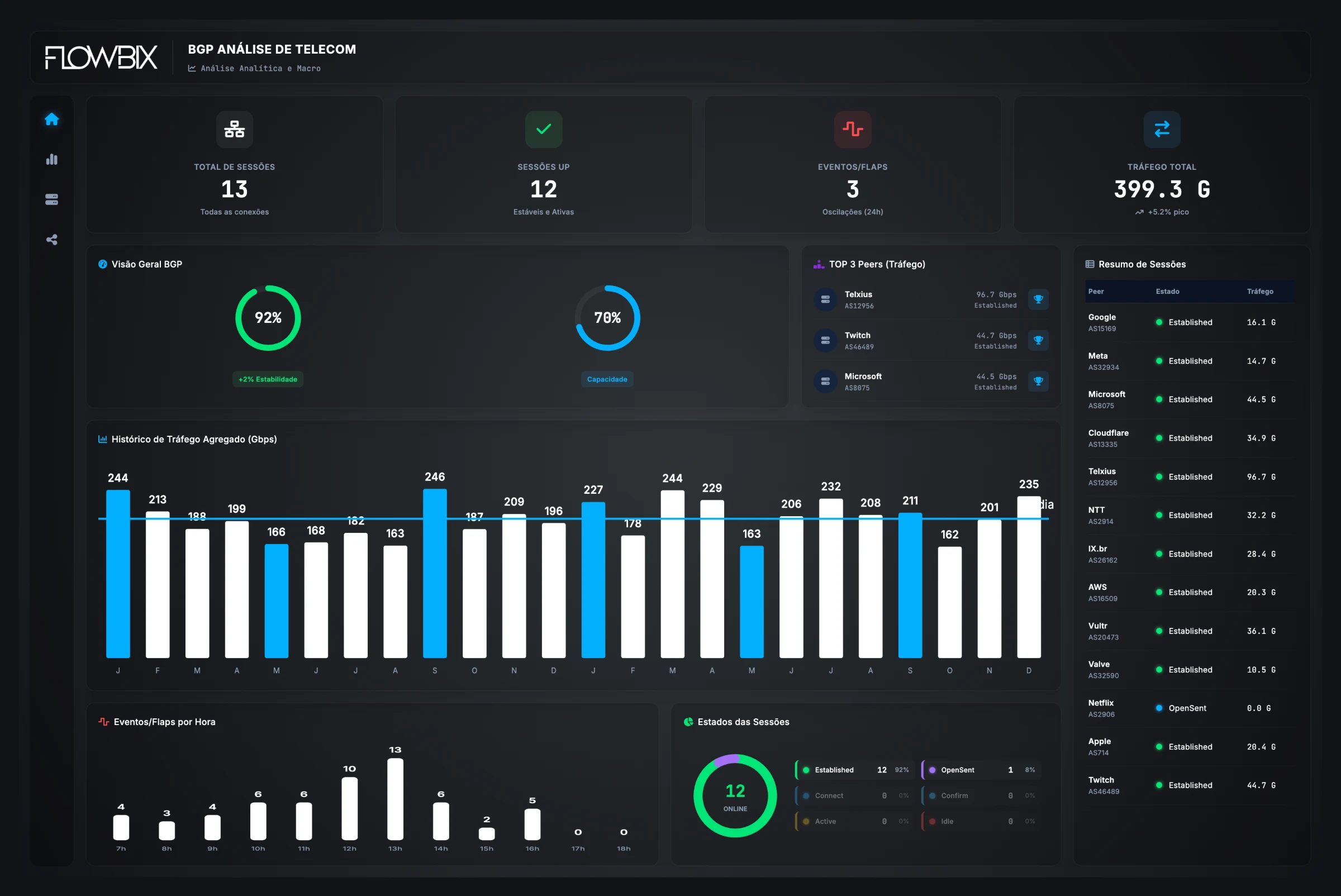Select the Idle state legend item
The image size is (1341, 896).
[x=982, y=821]
